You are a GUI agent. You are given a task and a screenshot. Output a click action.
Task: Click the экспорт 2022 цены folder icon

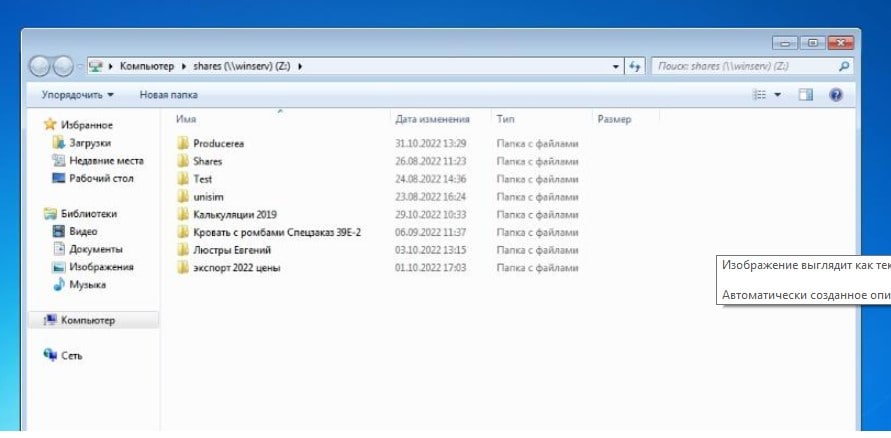[x=183, y=268]
